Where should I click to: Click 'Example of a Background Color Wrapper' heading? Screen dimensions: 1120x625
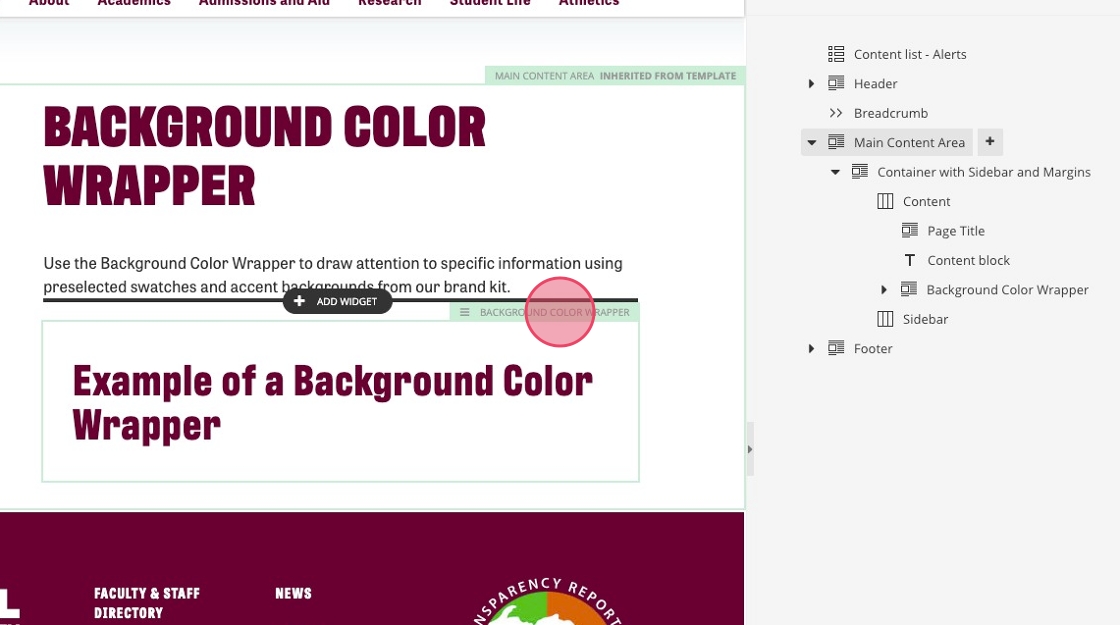tap(332, 403)
